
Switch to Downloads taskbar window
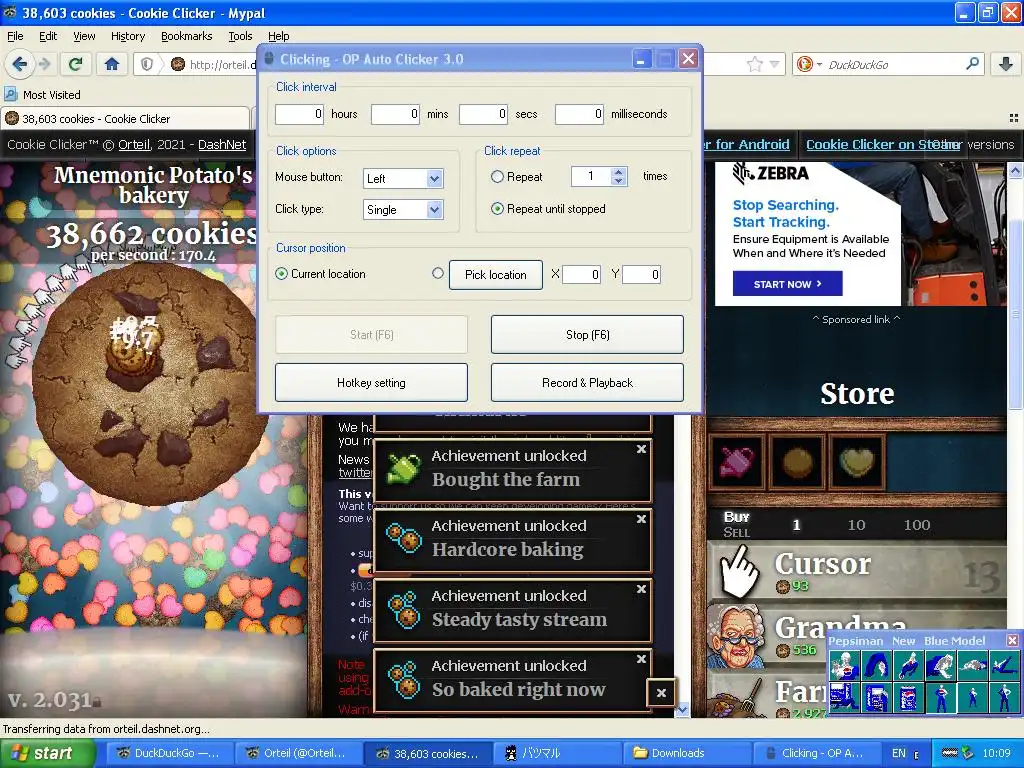coord(686,753)
